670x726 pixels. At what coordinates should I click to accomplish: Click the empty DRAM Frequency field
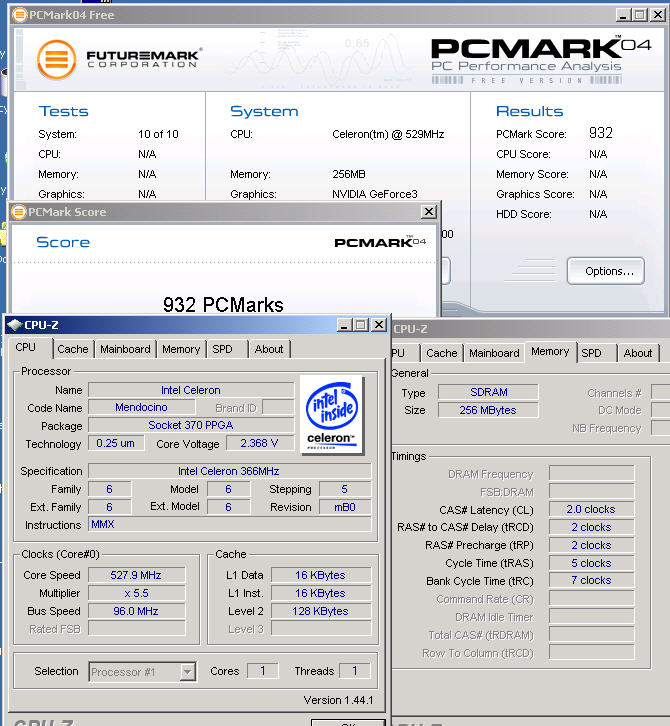[591, 474]
